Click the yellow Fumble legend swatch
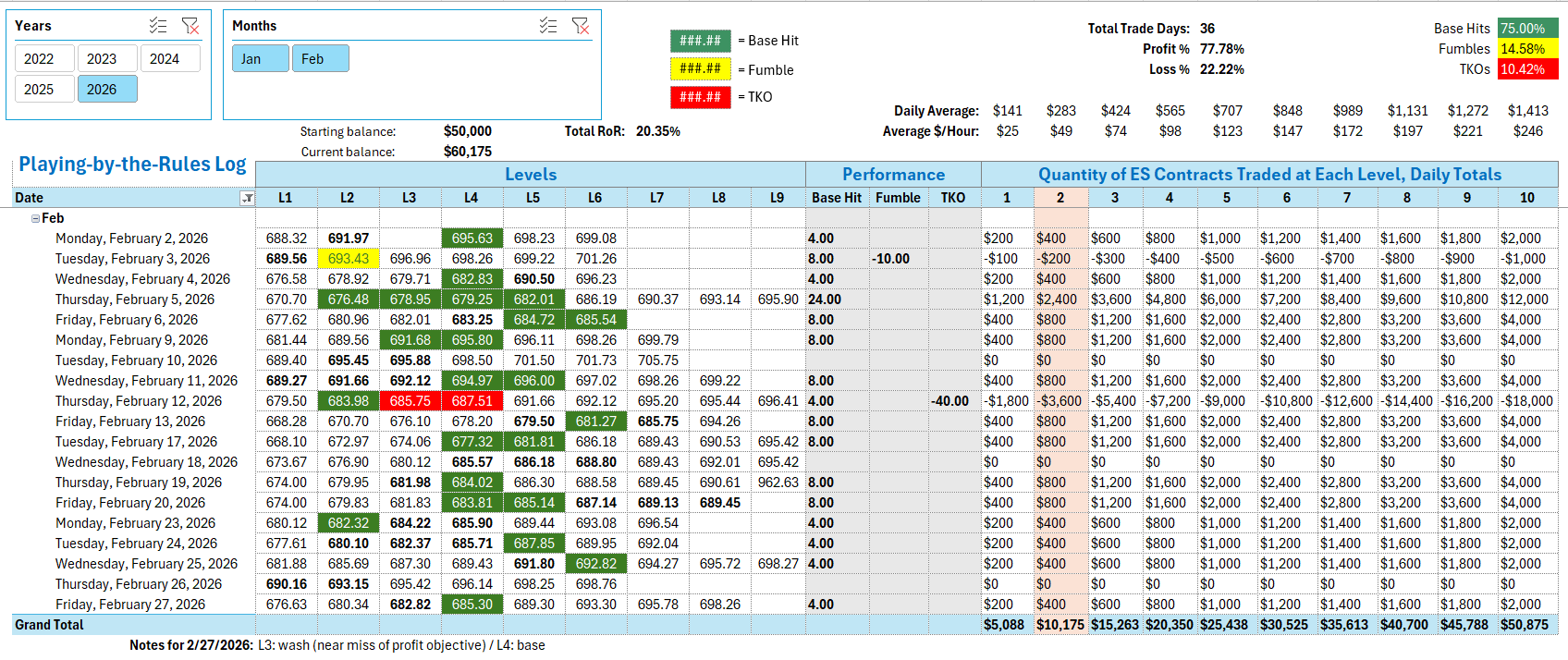The height and width of the screenshot is (660, 1568). [x=700, y=69]
